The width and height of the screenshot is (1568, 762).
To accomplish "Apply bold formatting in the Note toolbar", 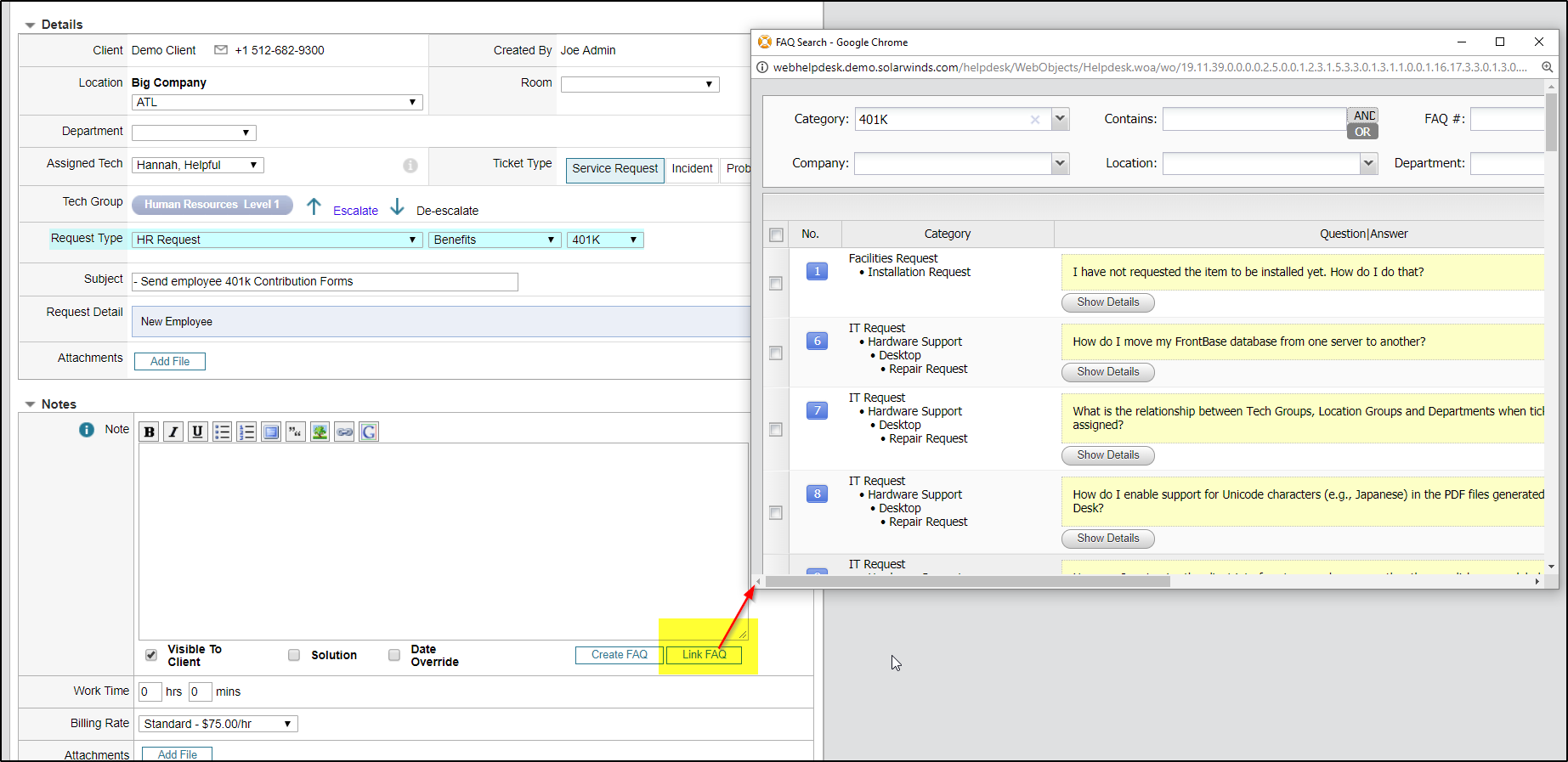I will coord(150,432).
